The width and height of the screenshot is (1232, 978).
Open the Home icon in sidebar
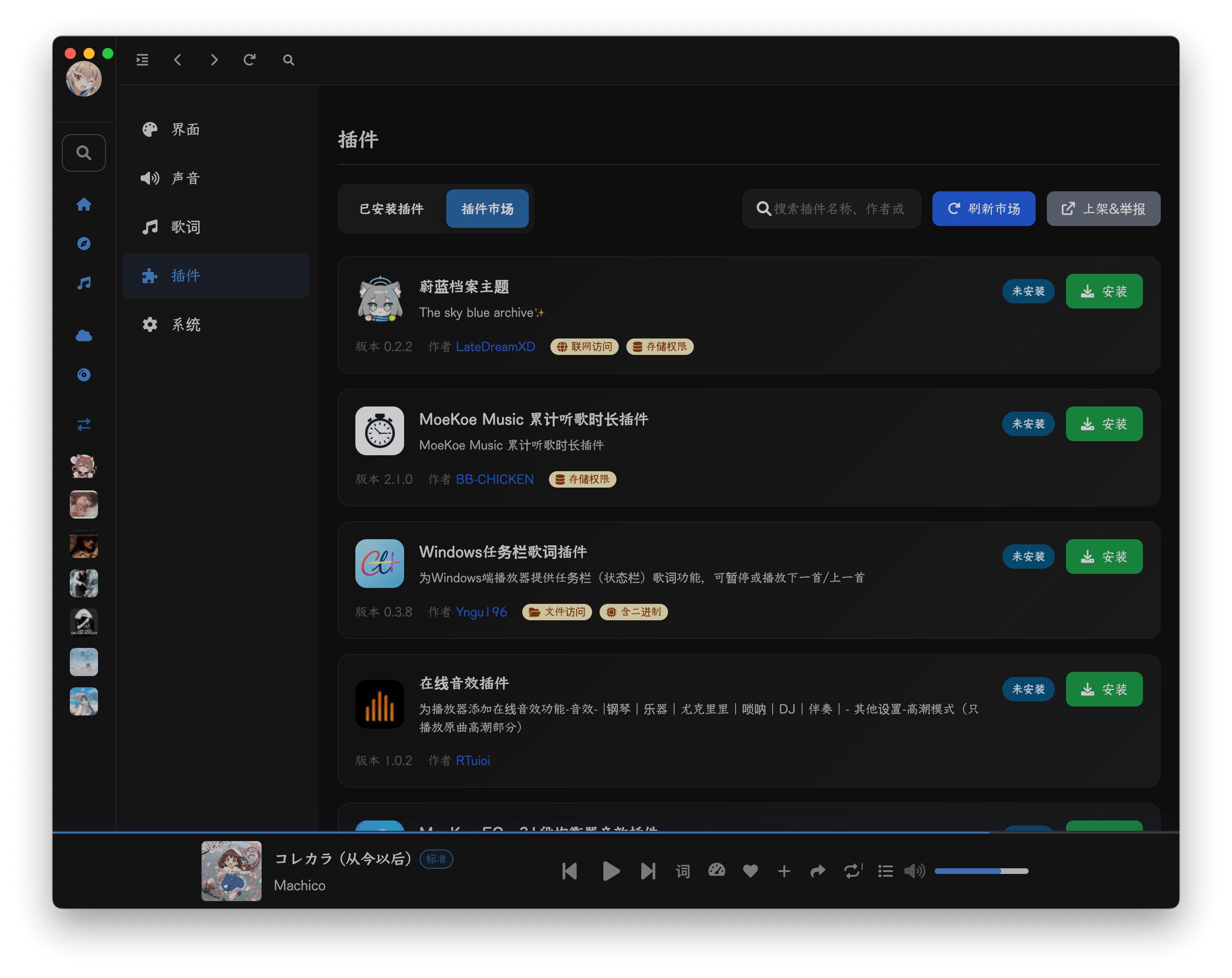84,204
